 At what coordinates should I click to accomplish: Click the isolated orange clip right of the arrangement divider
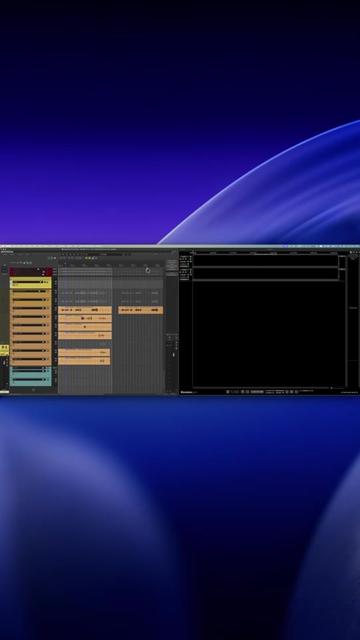coord(141,310)
